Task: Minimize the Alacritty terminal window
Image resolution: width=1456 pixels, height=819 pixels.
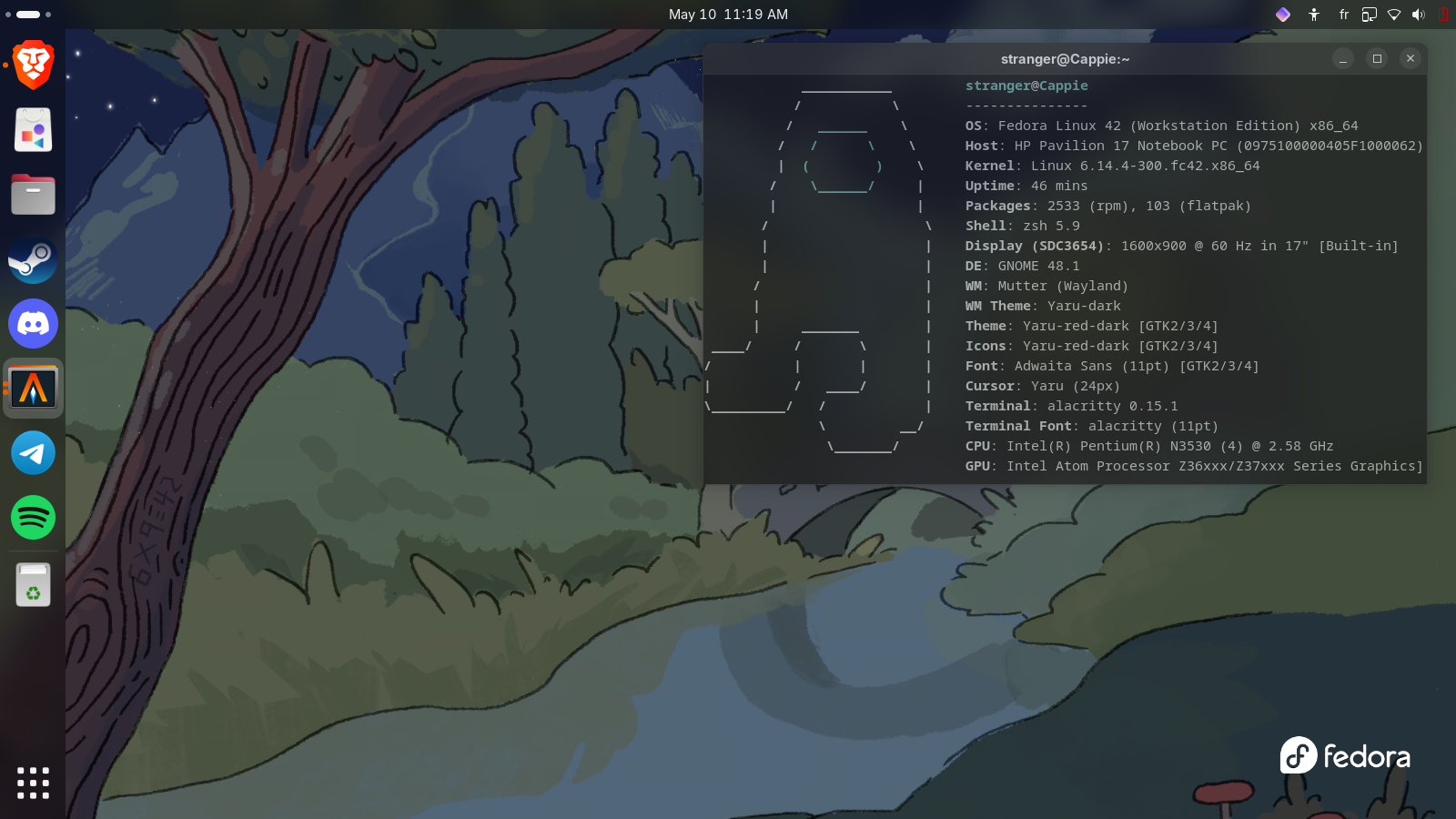Action: (1343, 58)
